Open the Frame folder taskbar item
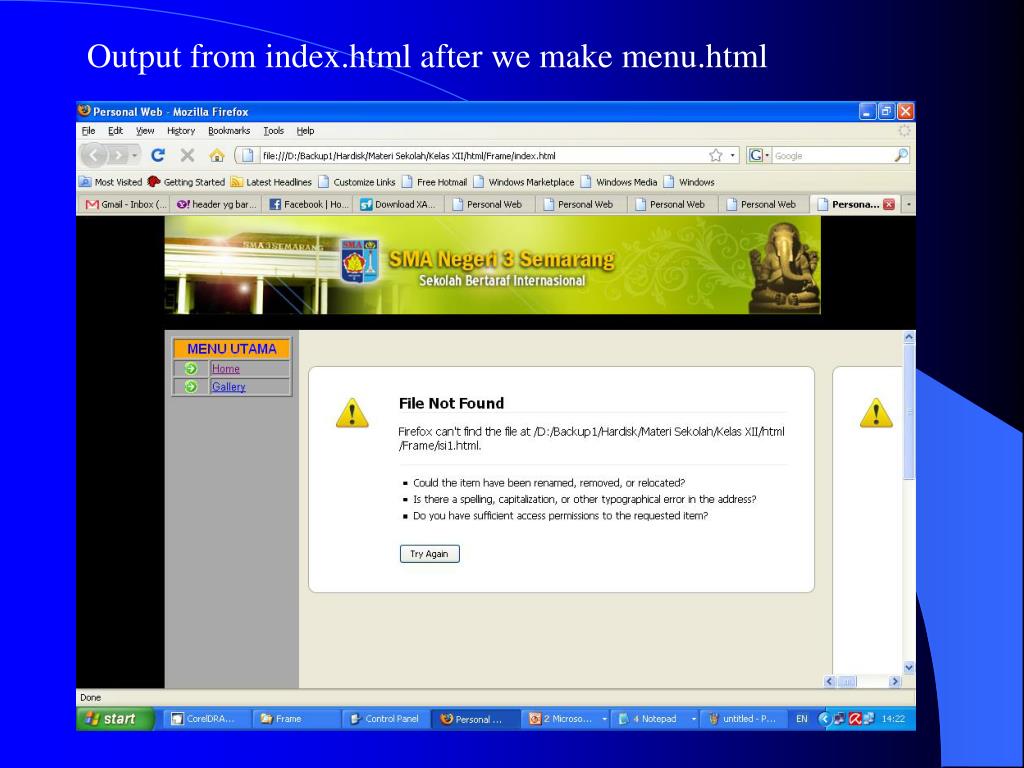Image resolution: width=1024 pixels, height=768 pixels. (296, 718)
